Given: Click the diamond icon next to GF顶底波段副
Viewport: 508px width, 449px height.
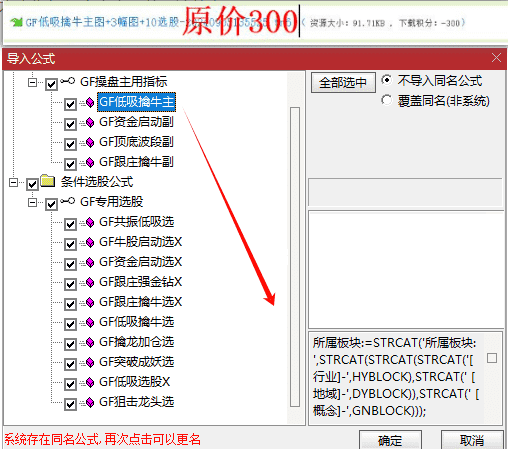Looking at the screenshot, I should [x=89, y=143].
